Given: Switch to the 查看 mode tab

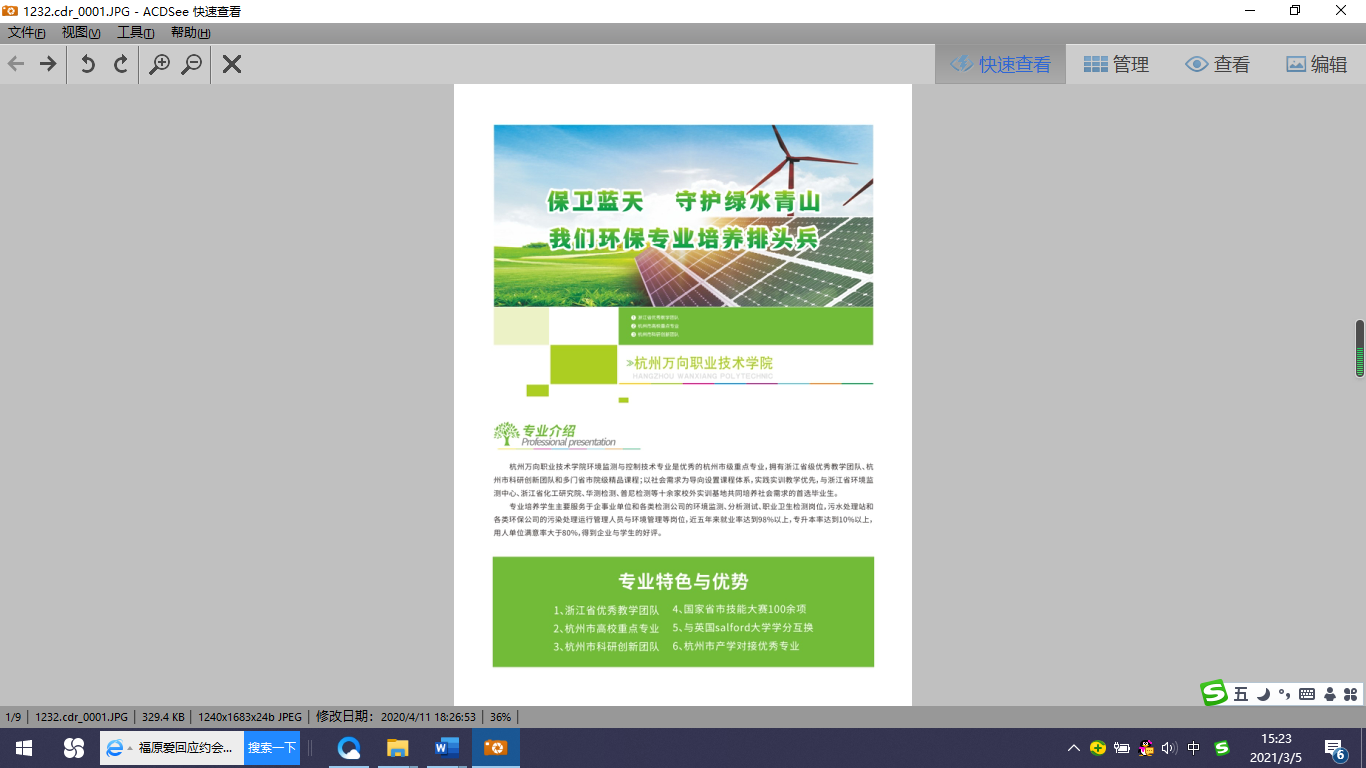Looking at the screenshot, I should tap(1217, 64).
